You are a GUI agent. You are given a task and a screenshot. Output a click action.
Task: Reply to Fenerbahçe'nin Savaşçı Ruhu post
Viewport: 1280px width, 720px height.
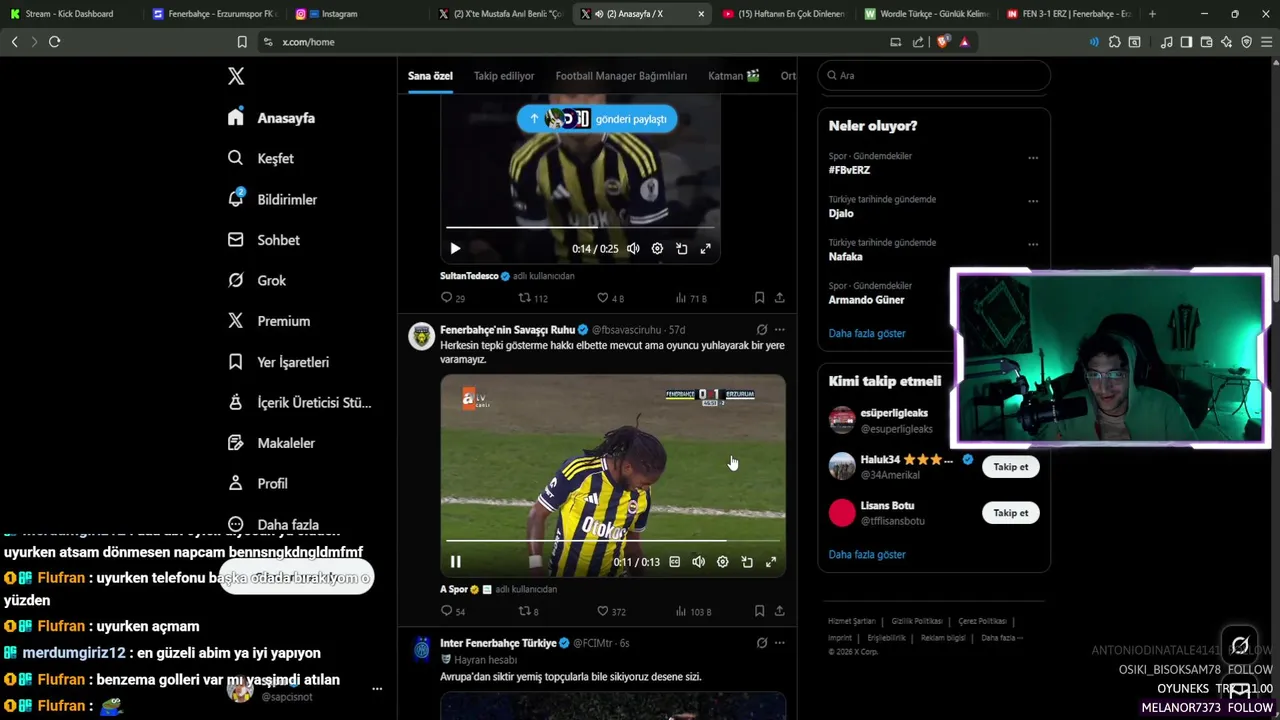click(x=453, y=611)
